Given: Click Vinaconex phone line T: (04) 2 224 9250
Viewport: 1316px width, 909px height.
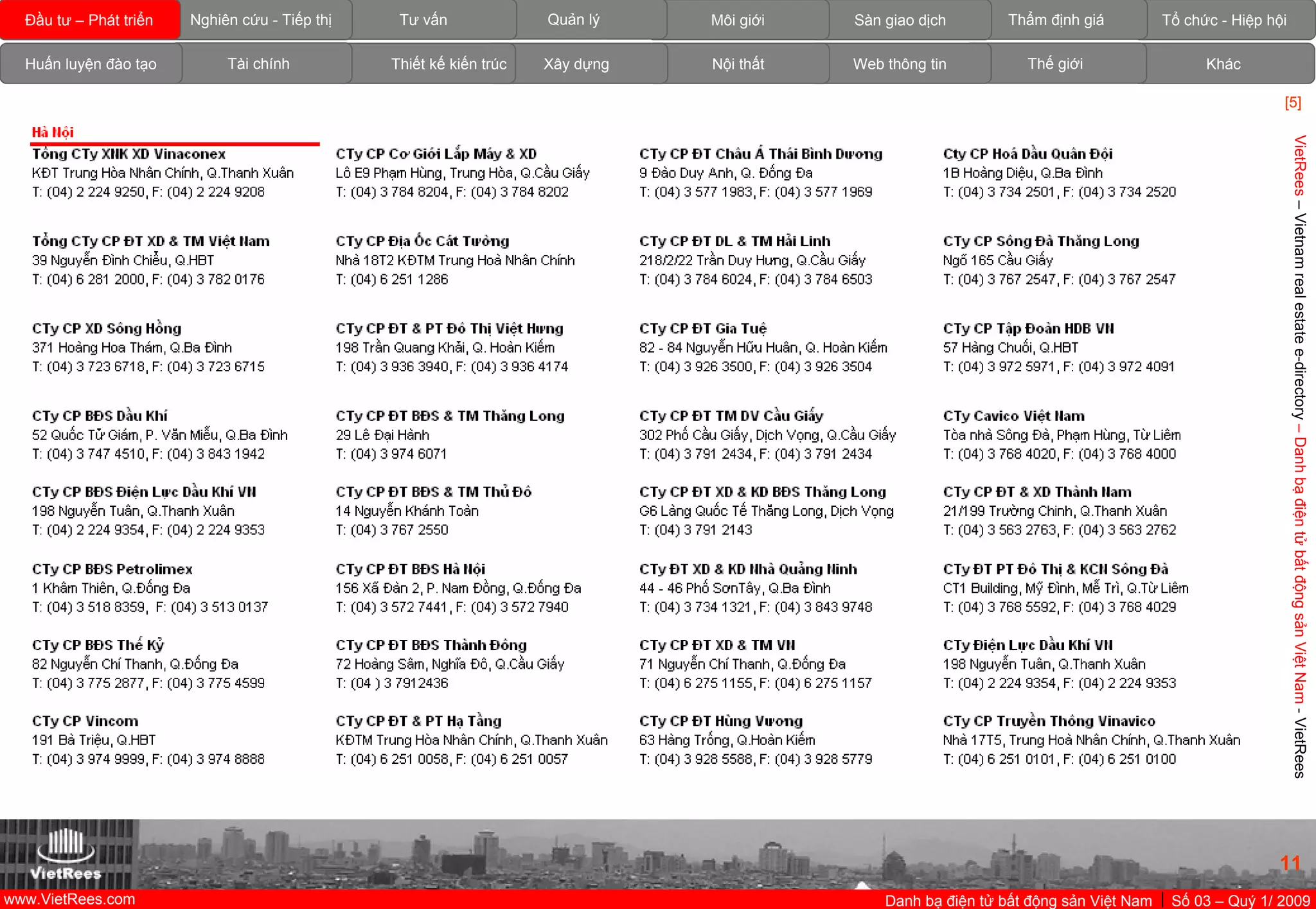Looking at the screenshot, I should tap(89, 192).
